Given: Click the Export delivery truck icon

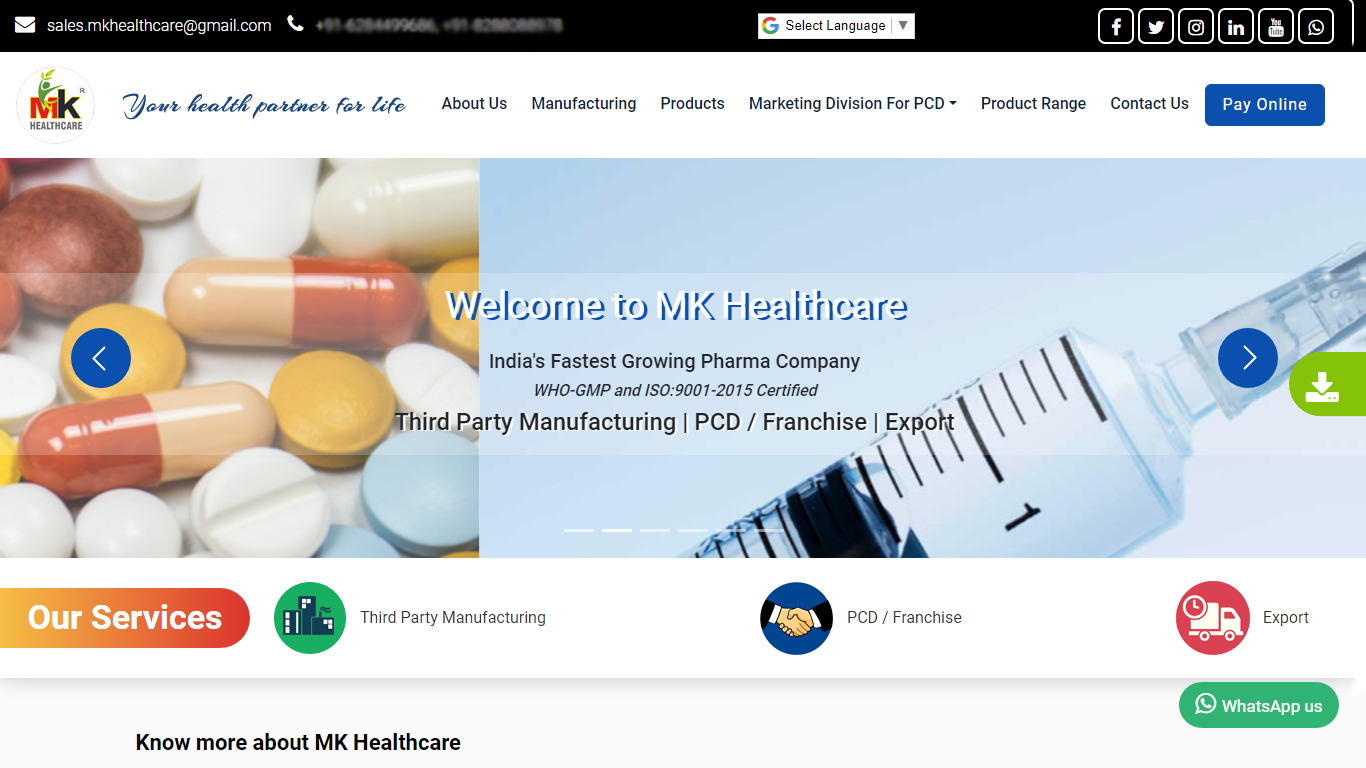Looking at the screenshot, I should pyautogui.click(x=1213, y=618).
